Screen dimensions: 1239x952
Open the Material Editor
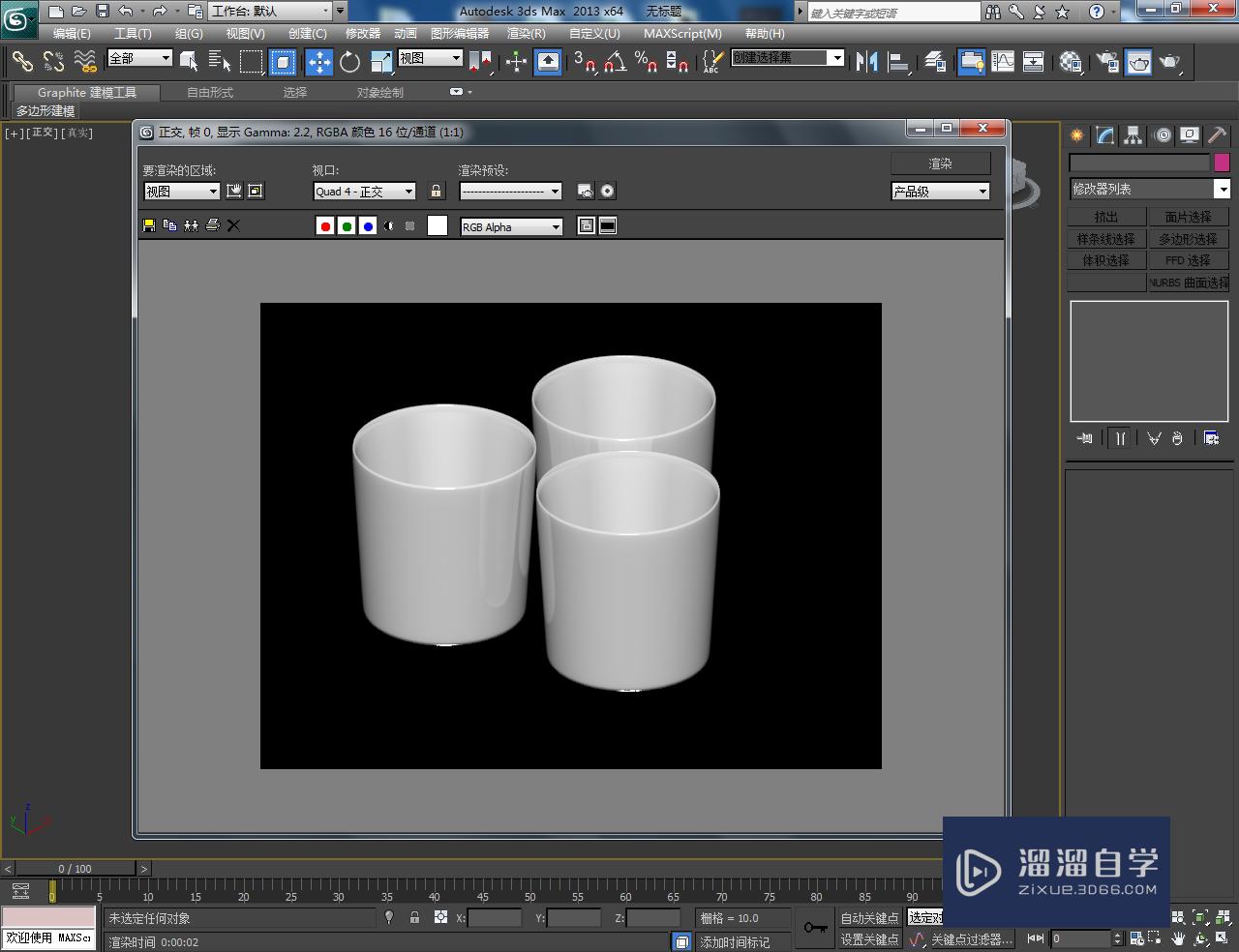coord(1071,62)
